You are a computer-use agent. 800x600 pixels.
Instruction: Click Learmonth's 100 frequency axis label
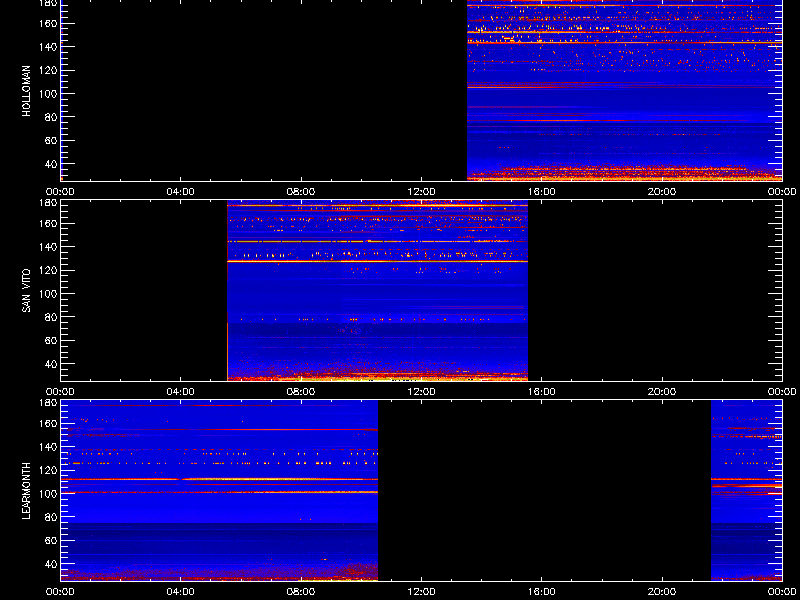pos(48,494)
